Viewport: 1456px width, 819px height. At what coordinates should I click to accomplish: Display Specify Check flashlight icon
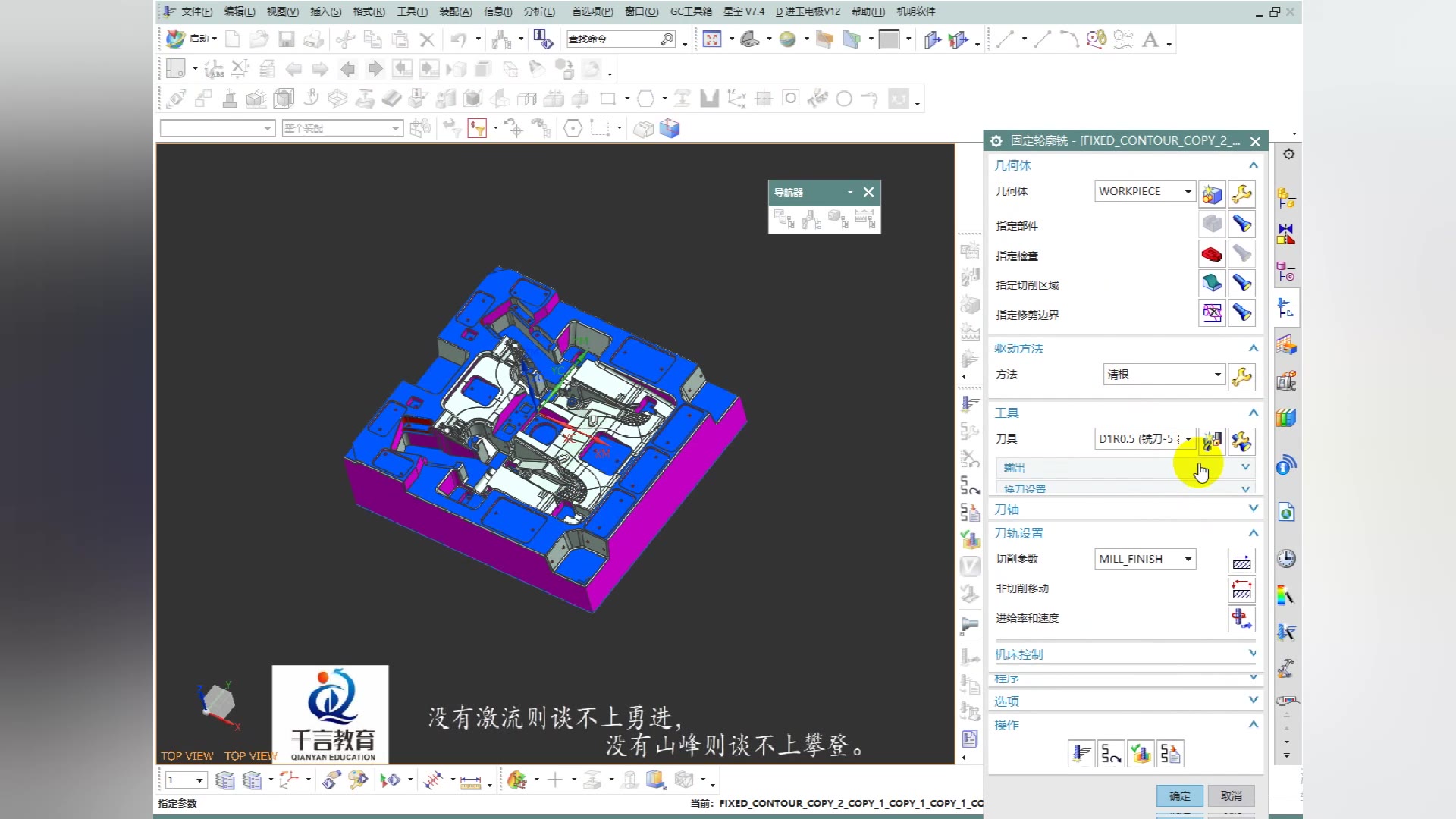pos(1241,254)
